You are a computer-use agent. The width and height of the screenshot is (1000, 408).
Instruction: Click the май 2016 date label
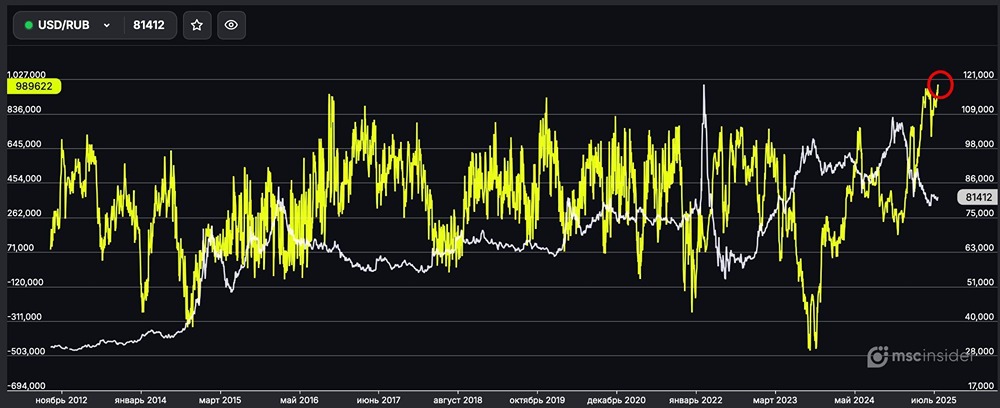299,400
